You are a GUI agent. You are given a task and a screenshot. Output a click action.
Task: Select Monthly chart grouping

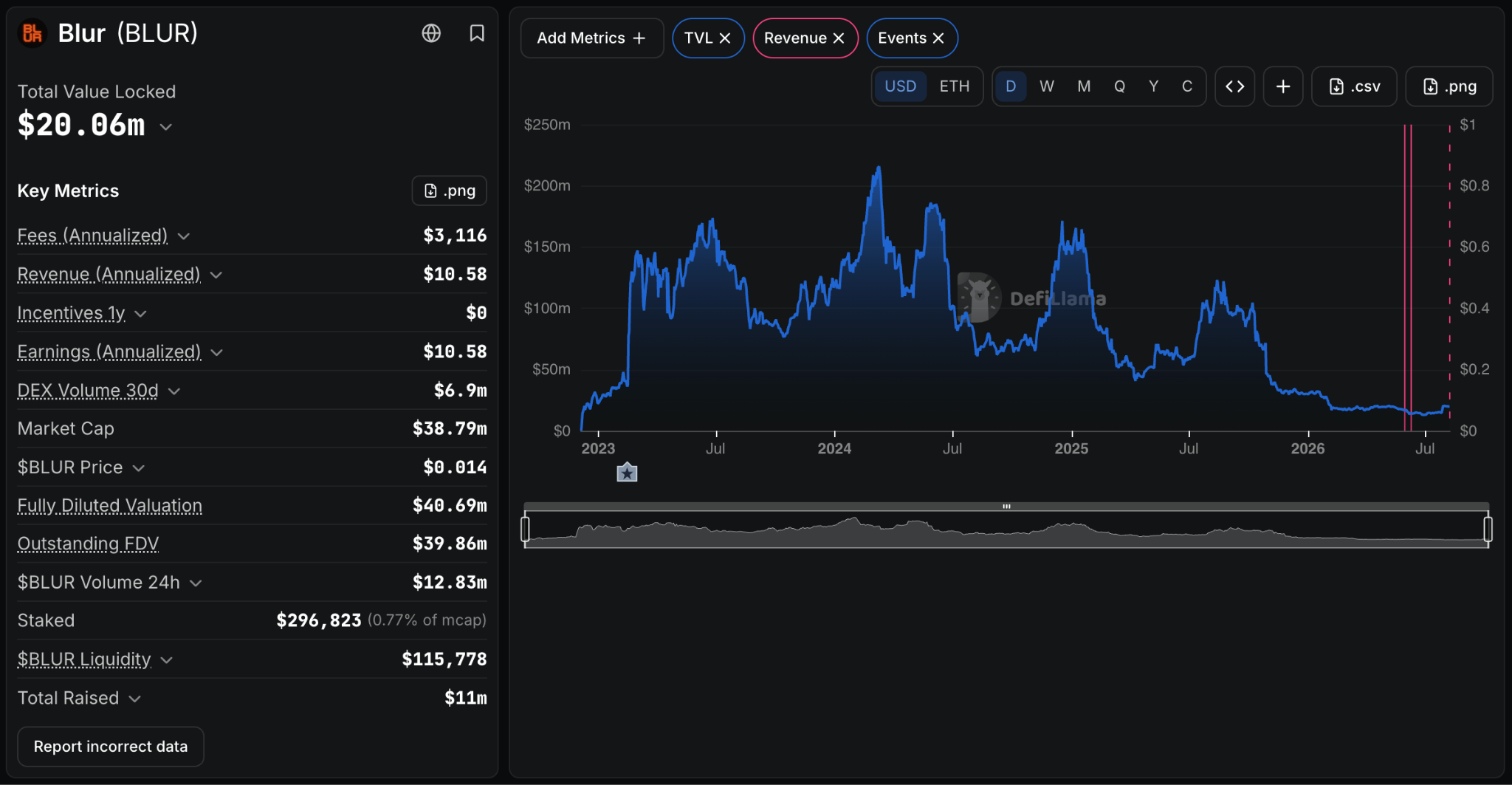(x=1083, y=86)
